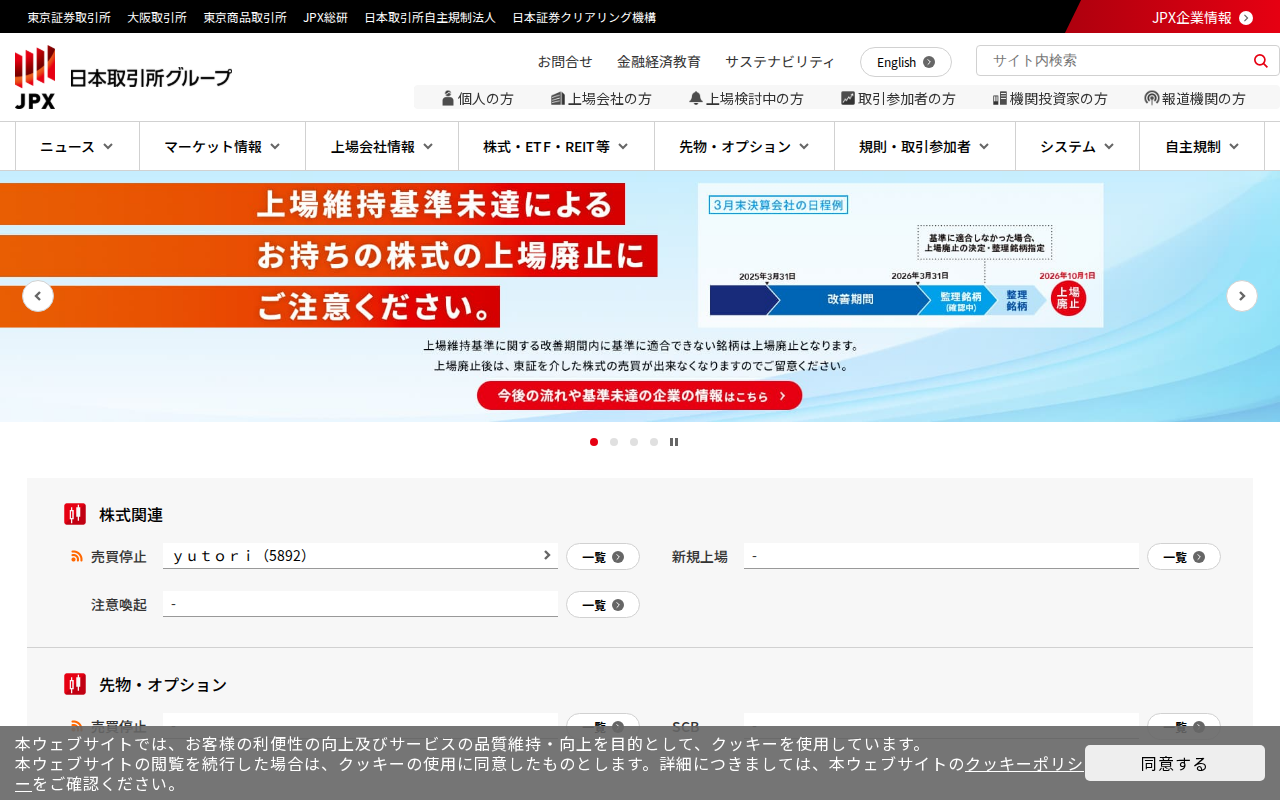Click the 上場会社の方 building icon
This screenshot has width=1280, height=800.
click(558, 98)
